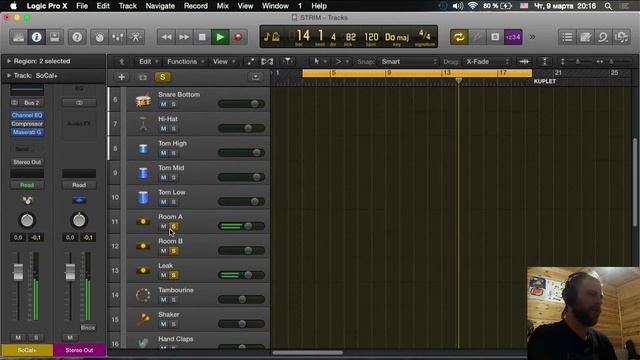Click the Stop transport button
Screen dimensions: 640x360
tap(202, 37)
